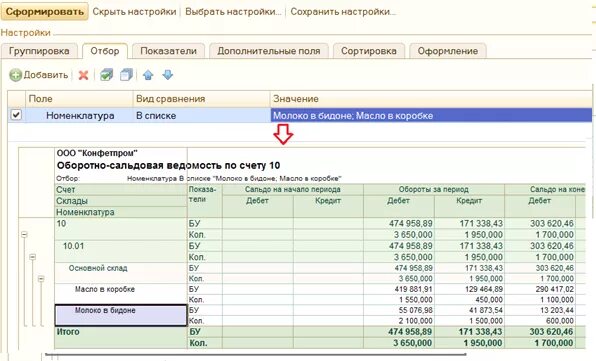
Task: Select the Молоко в бидоне cell
Action: [121, 315]
